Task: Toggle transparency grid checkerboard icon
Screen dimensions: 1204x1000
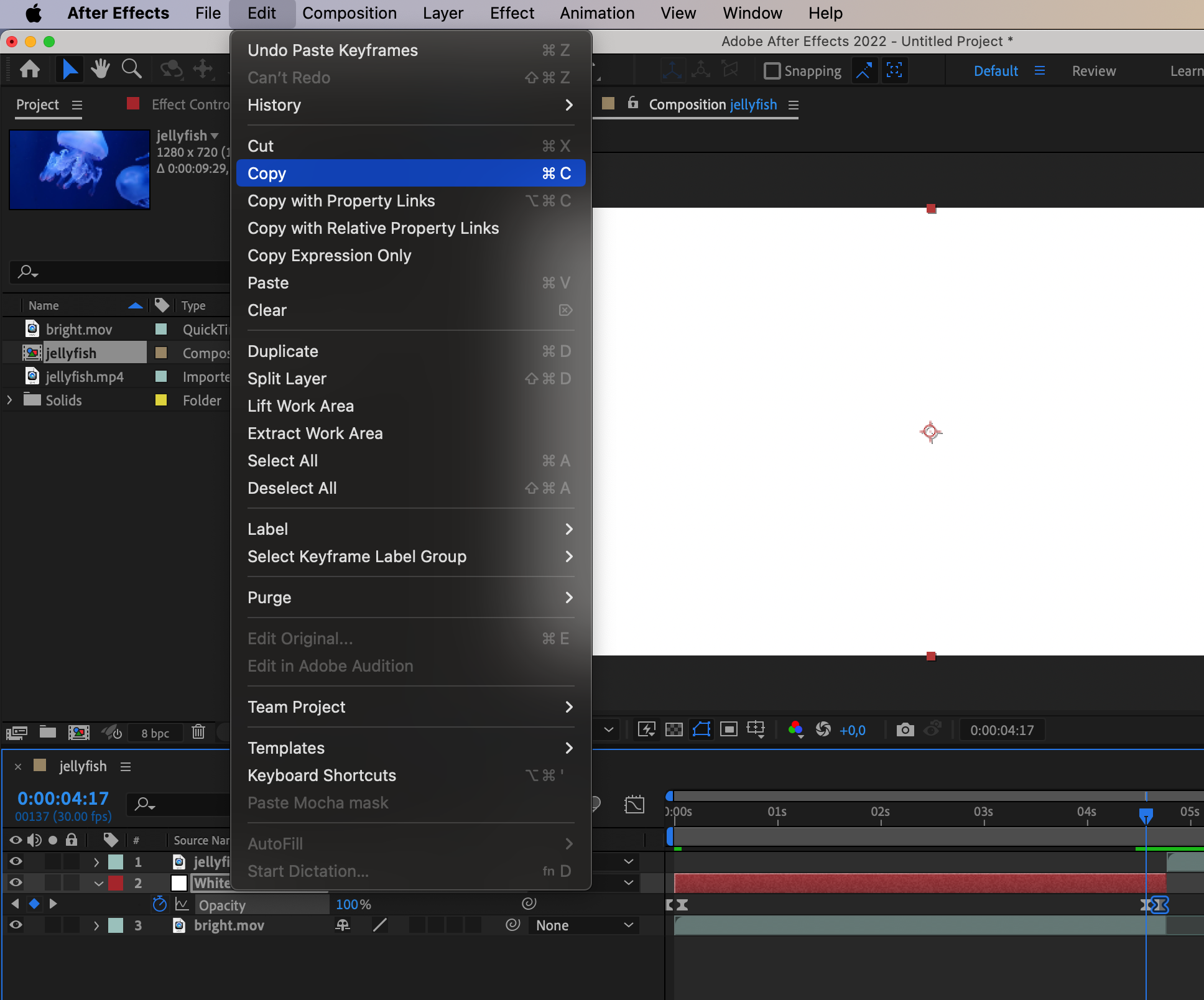Action: coord(674,729)
